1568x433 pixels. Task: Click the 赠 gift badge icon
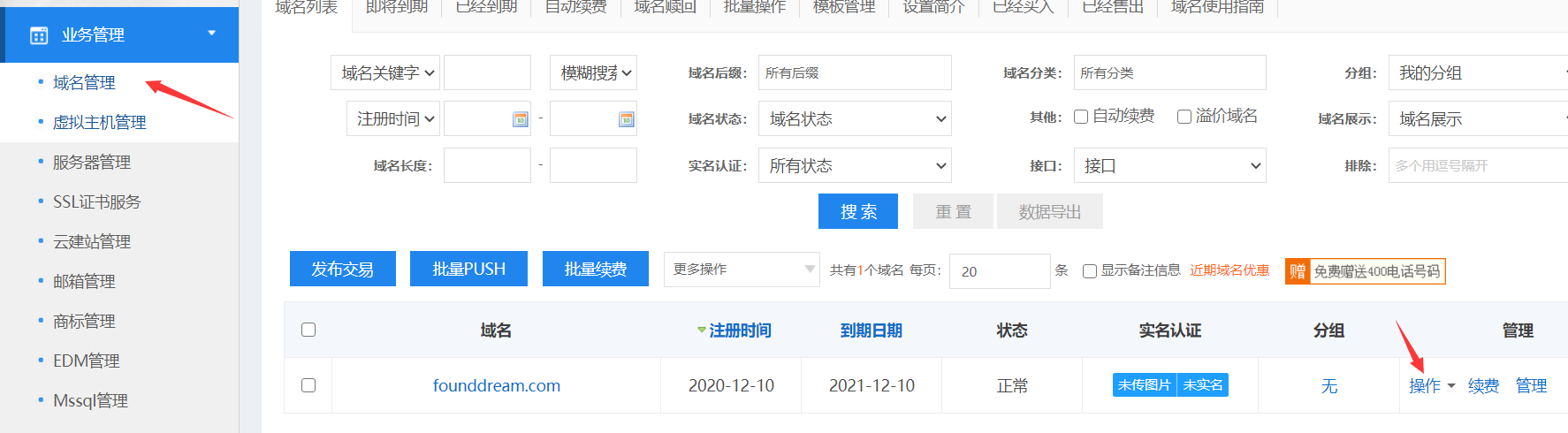click(x=1298, y=271)
